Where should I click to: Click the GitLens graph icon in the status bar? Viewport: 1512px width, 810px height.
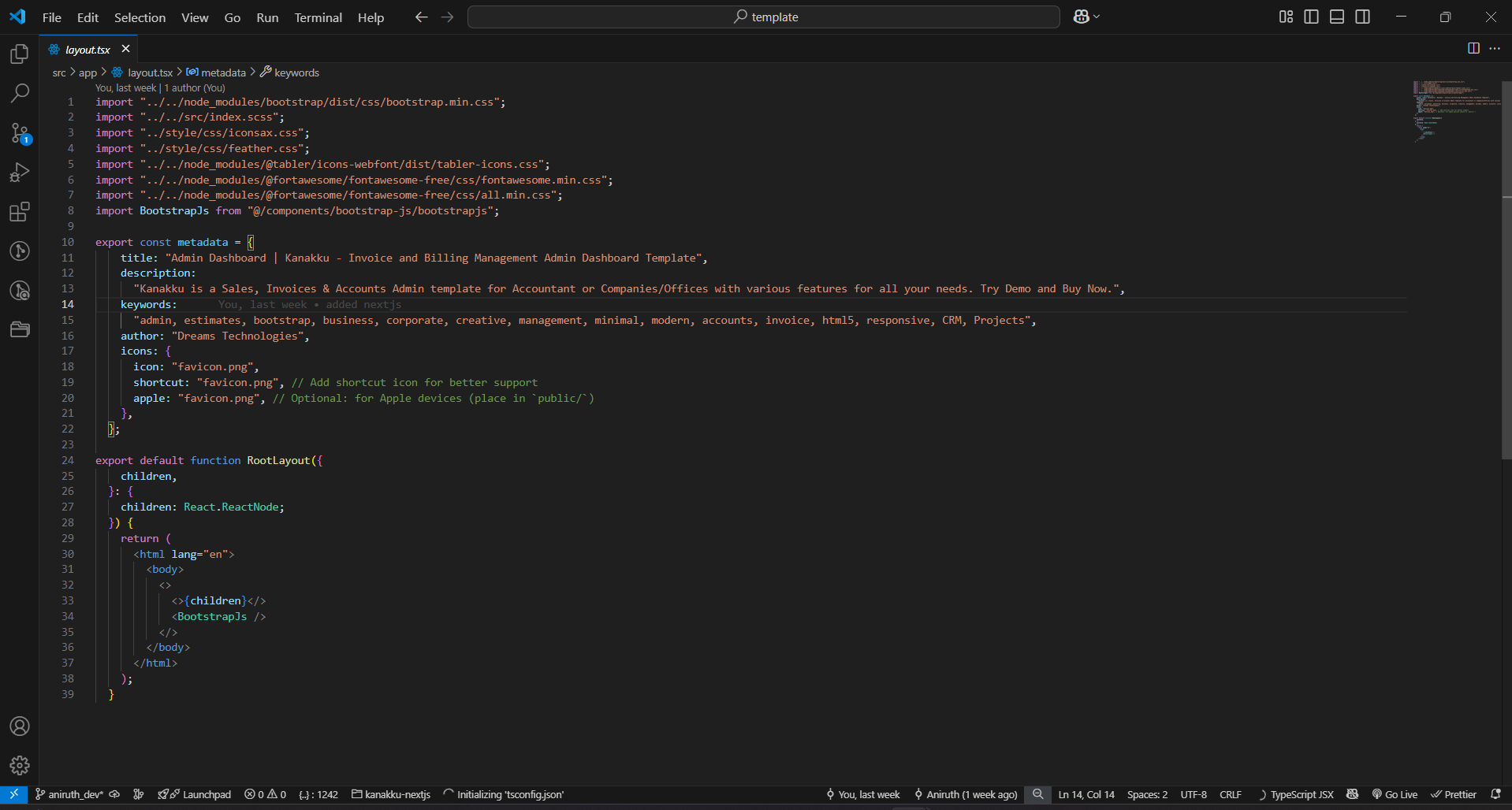[138, 794]
